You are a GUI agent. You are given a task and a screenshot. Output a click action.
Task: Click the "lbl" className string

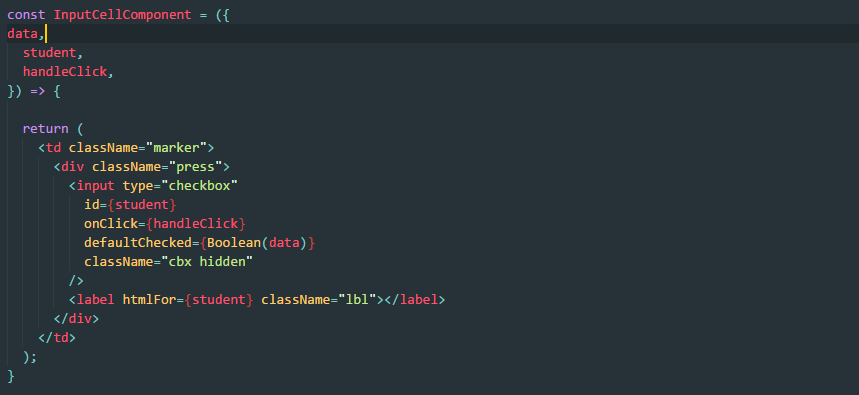358,300
